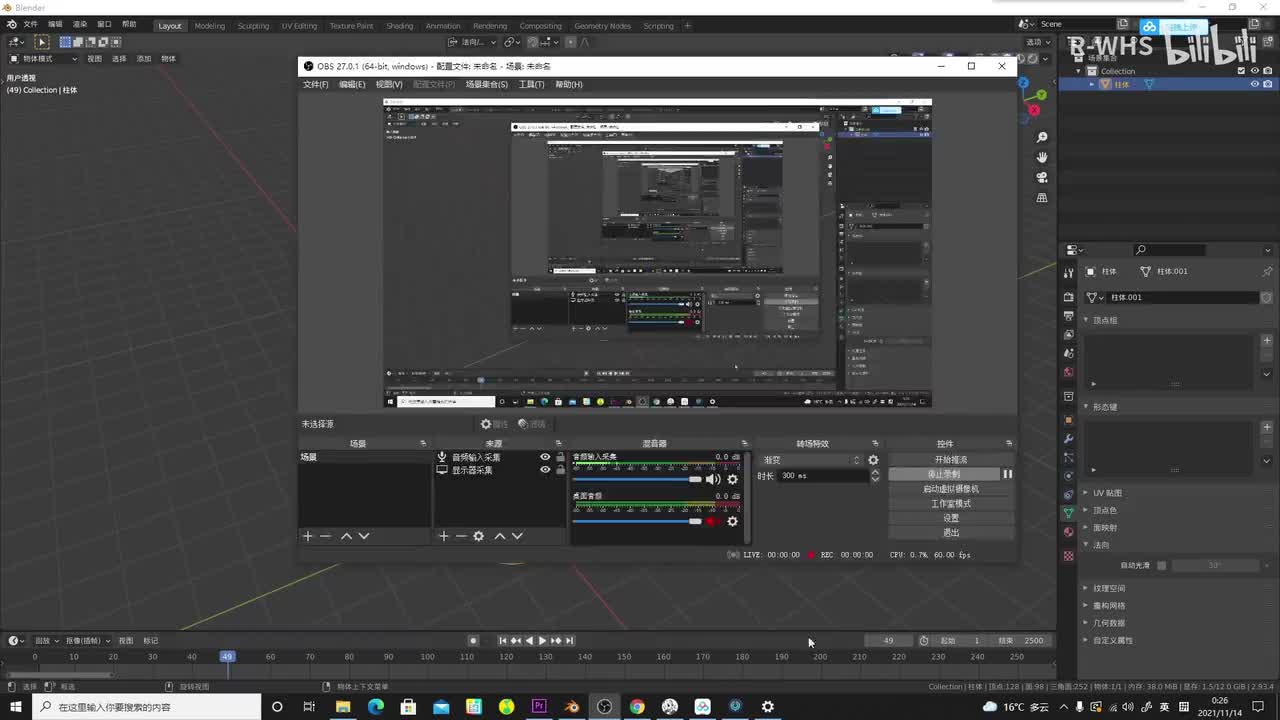Open the OBS transition type dropdown 渐变
Image resolution: width=1280 pixels, height=720 pixels.
click(811, 460)
